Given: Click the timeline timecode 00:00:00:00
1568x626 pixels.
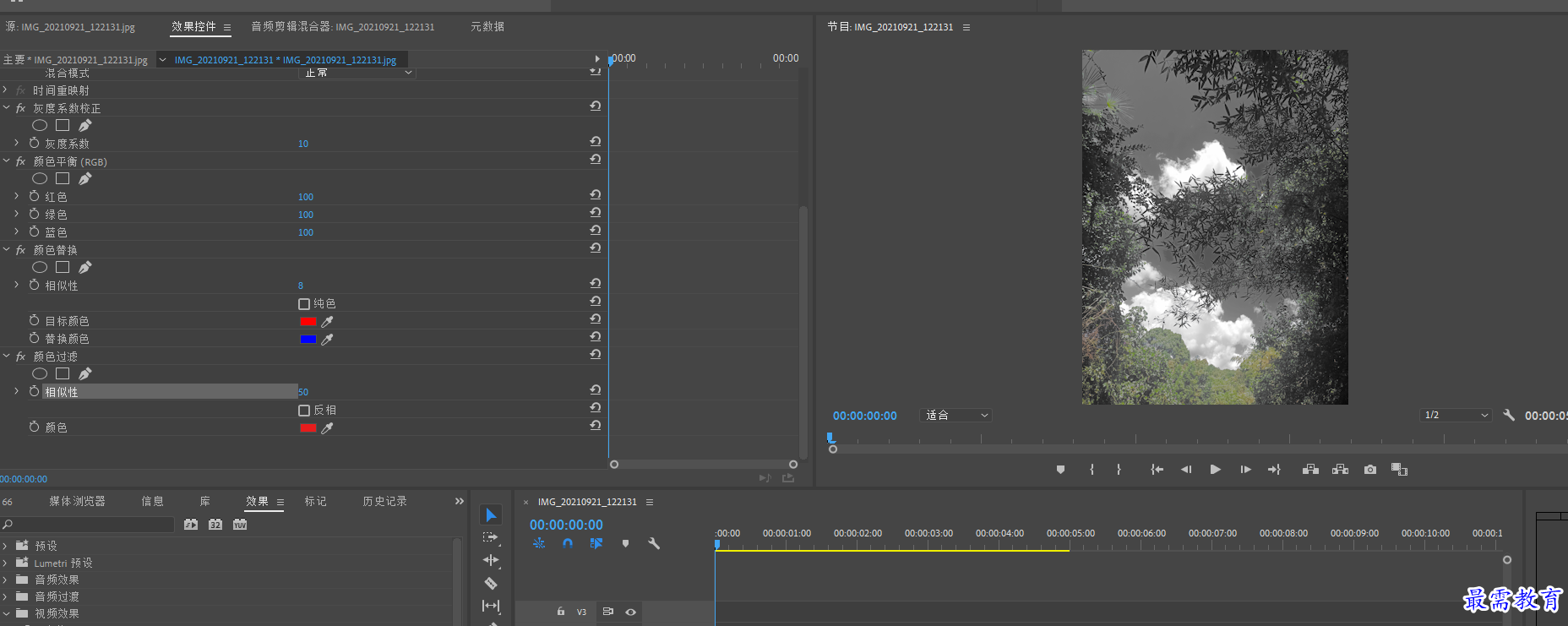Looking at the screenshot, I should (566, 525).
